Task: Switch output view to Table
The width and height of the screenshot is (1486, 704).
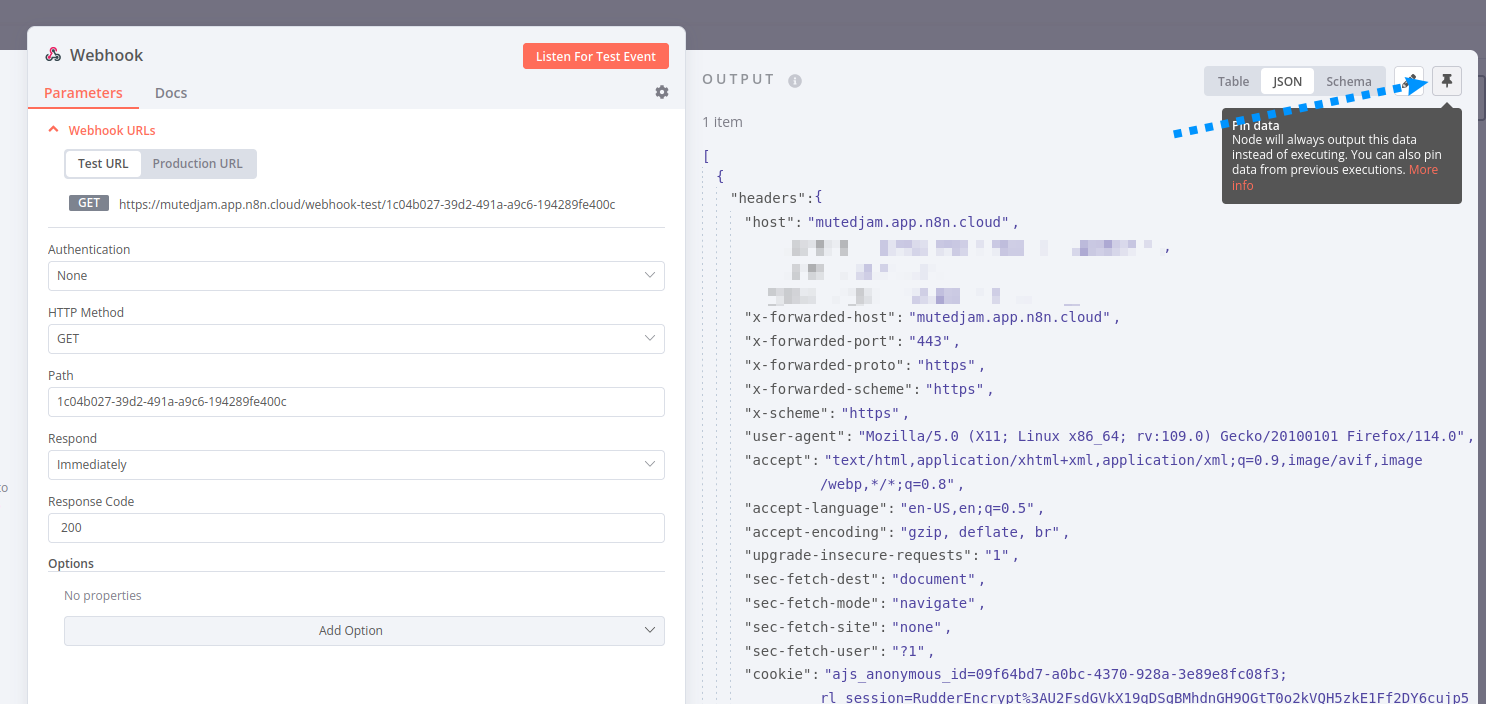Action: (x=1233, y=81)
